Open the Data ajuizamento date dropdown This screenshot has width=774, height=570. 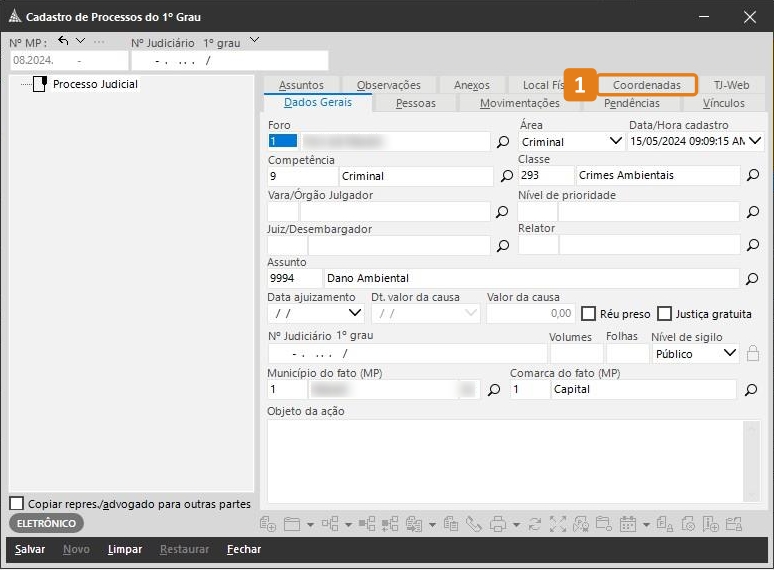point(355,313)
